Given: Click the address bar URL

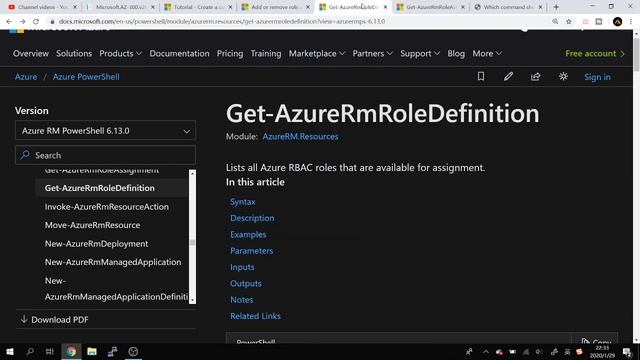Looking at the screenshot, I should click(222, 21).
